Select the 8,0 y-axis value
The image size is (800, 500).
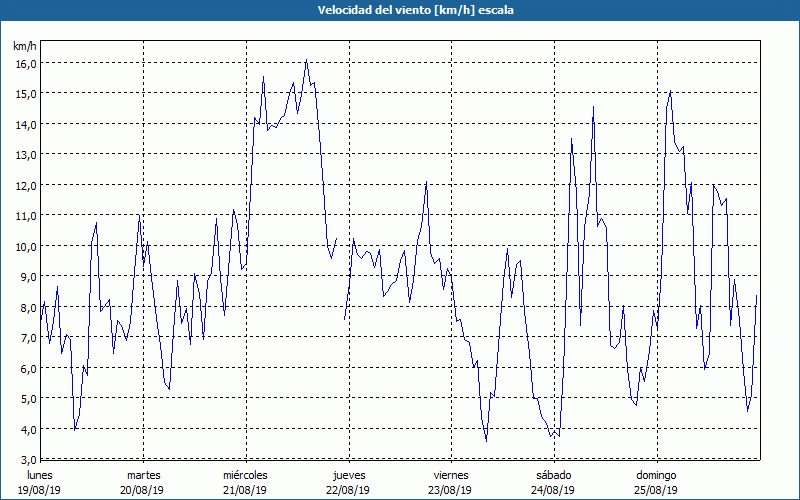pos(28,307)
